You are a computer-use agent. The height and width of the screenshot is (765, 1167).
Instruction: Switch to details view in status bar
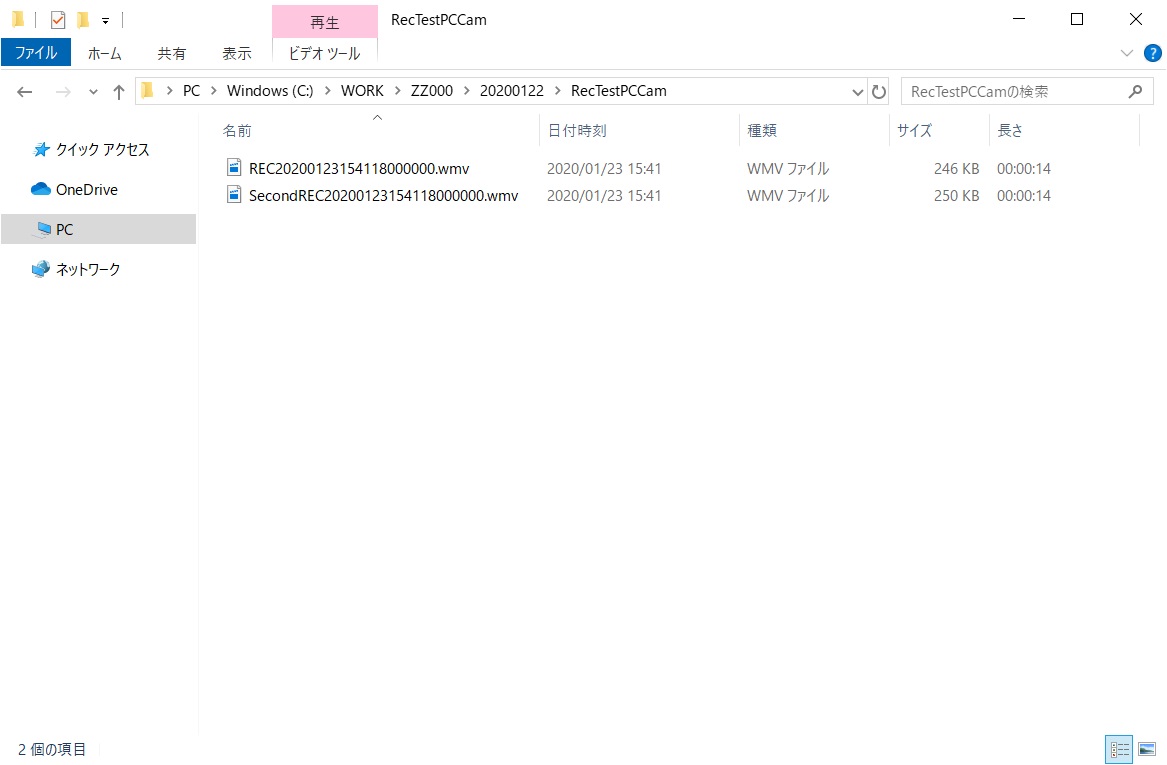pyautogui.click(x=1119, y=749)
